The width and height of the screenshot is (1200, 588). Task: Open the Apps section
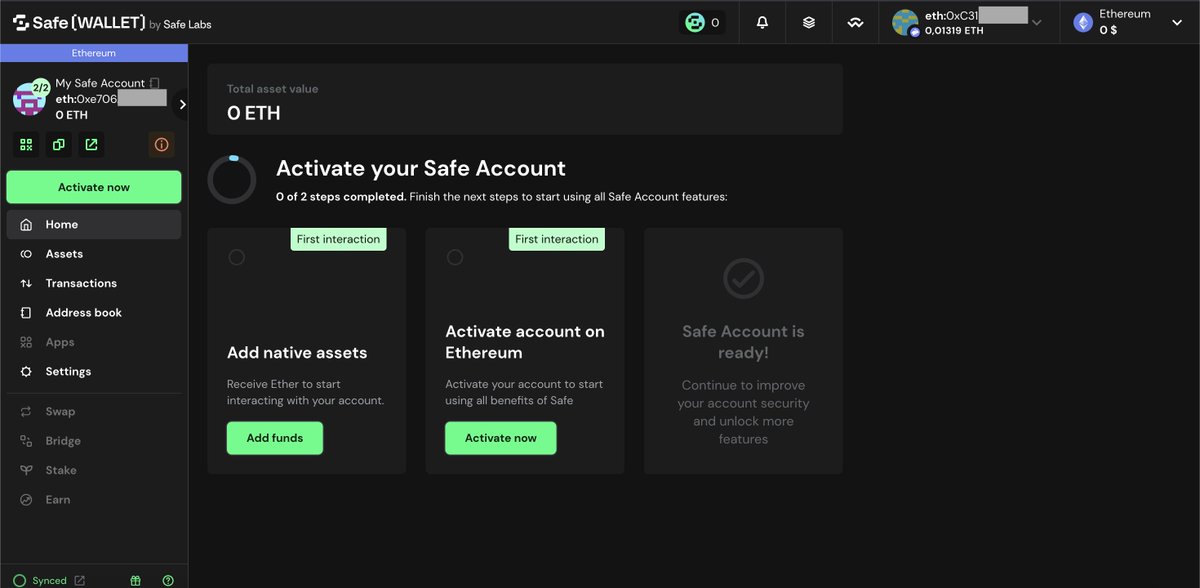pyautogui.click(x=94, y=342)
